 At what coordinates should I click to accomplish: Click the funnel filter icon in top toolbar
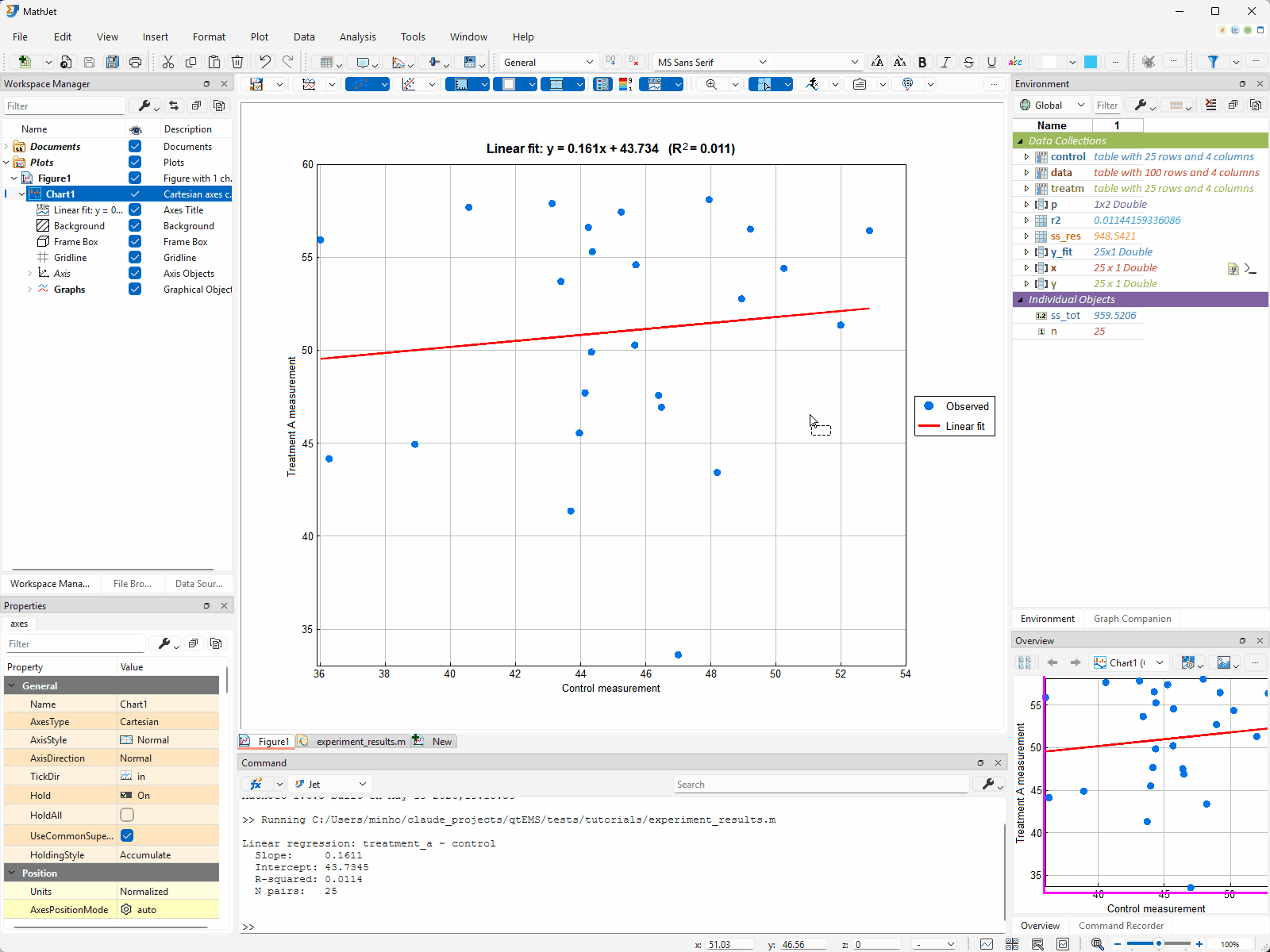coord(1213,62)
